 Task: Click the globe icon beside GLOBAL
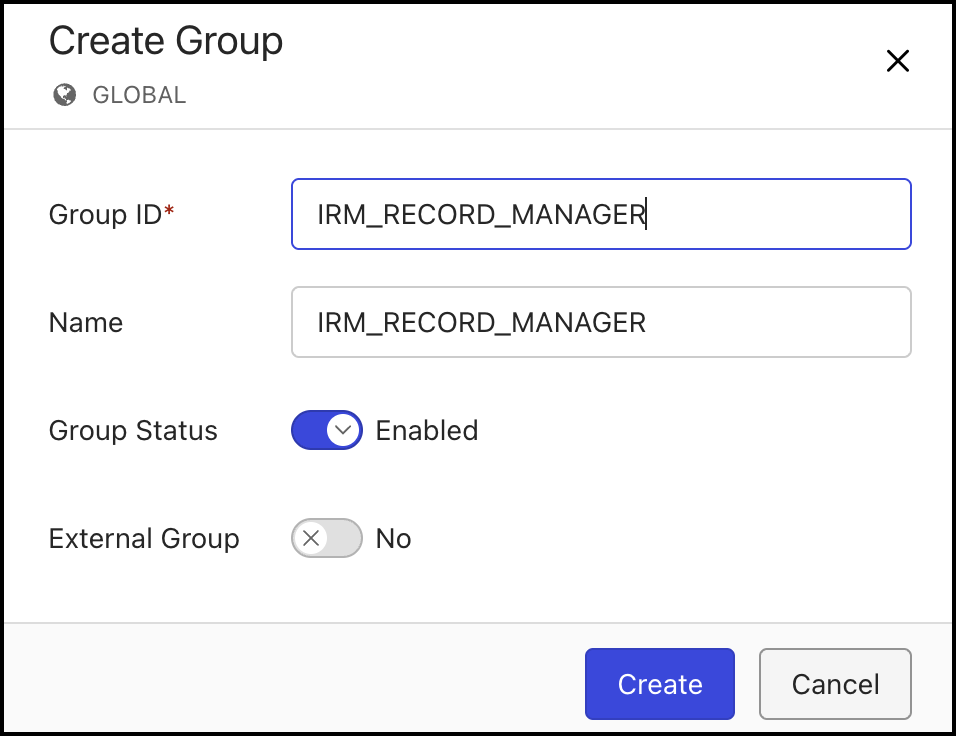point(64,95)
